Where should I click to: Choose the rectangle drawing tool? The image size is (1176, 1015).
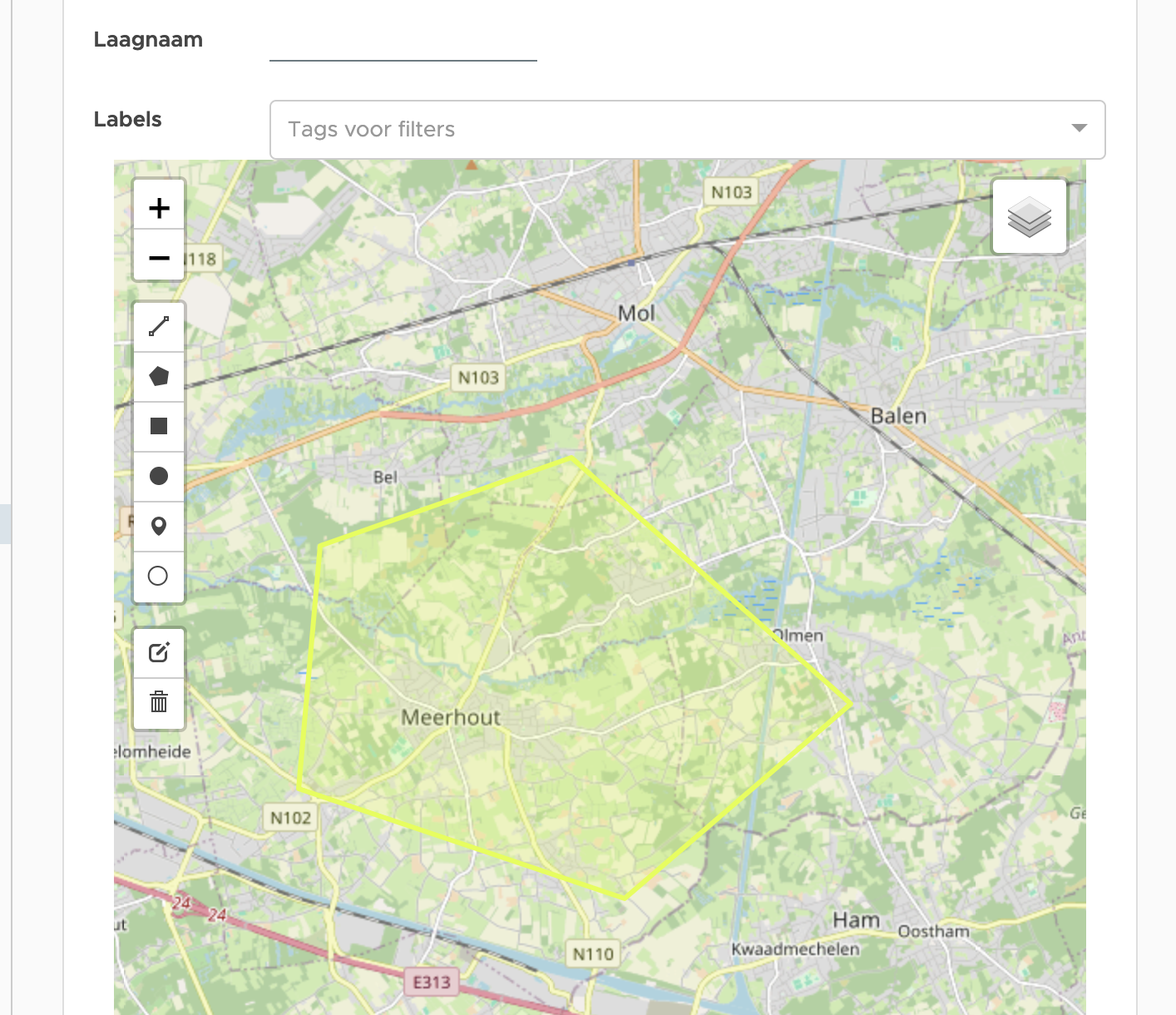159,426
